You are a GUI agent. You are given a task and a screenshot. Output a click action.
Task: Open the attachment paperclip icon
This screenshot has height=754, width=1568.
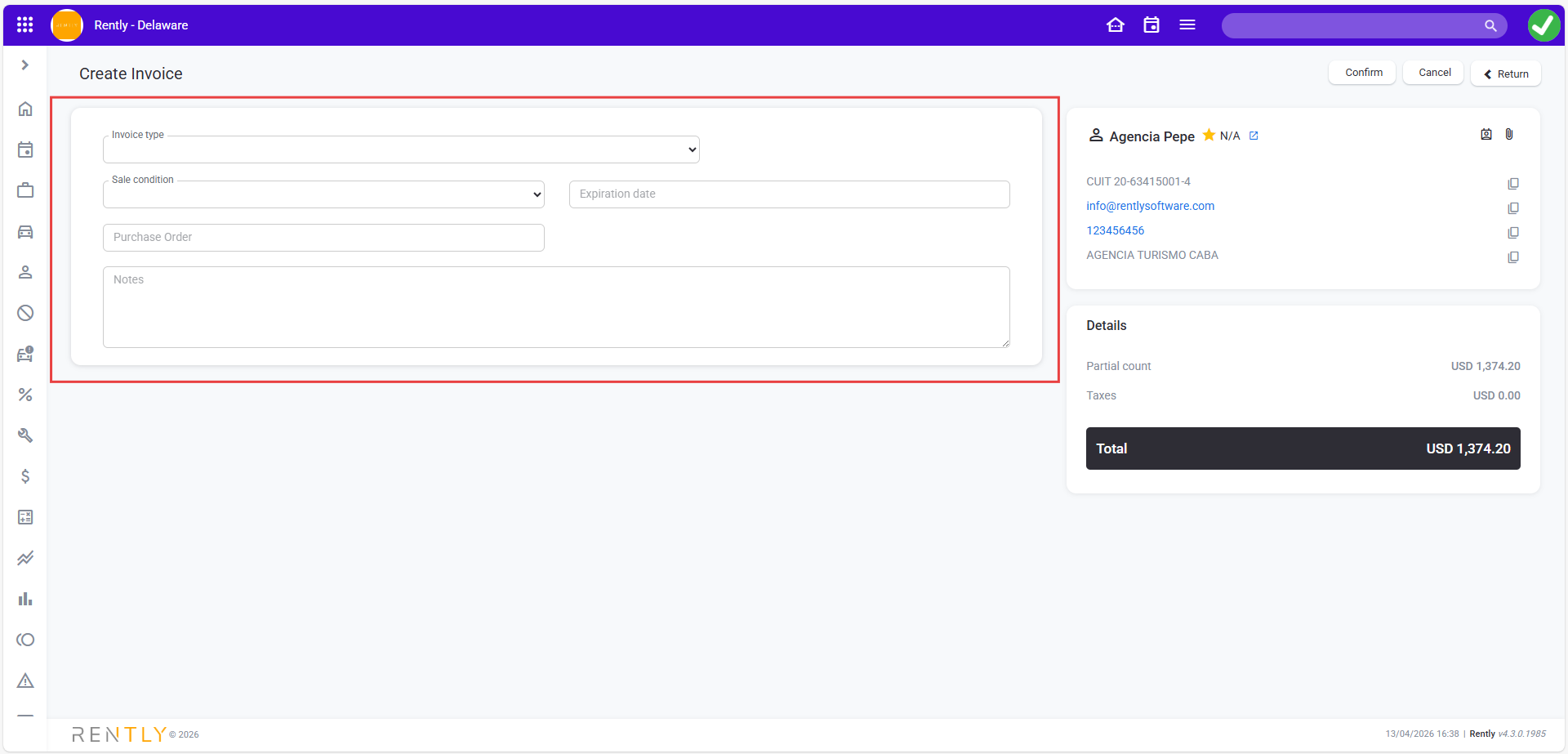tap(1508, 135)
